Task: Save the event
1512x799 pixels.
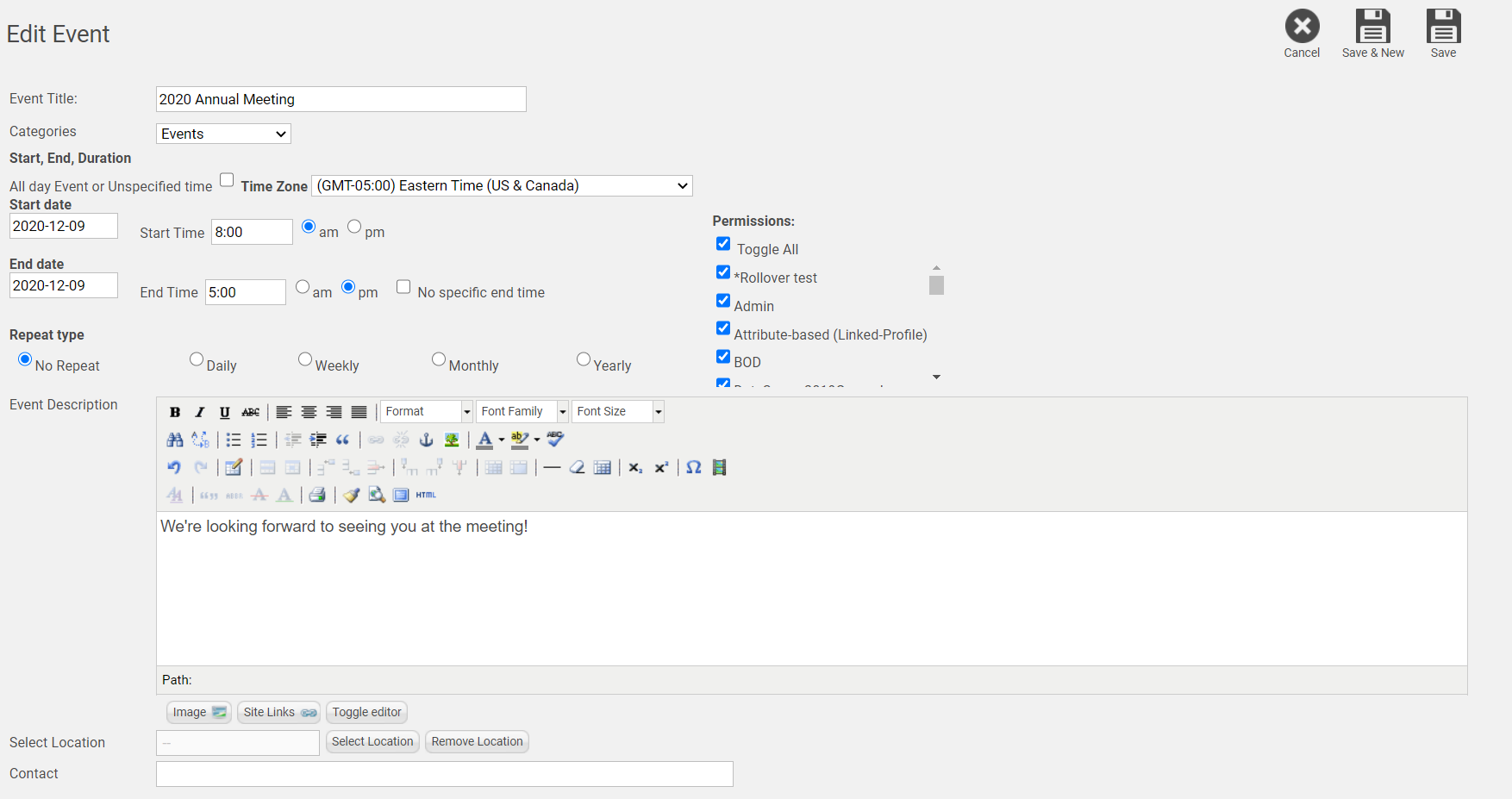Action: pyautogui.click(x=1443, y=34)
